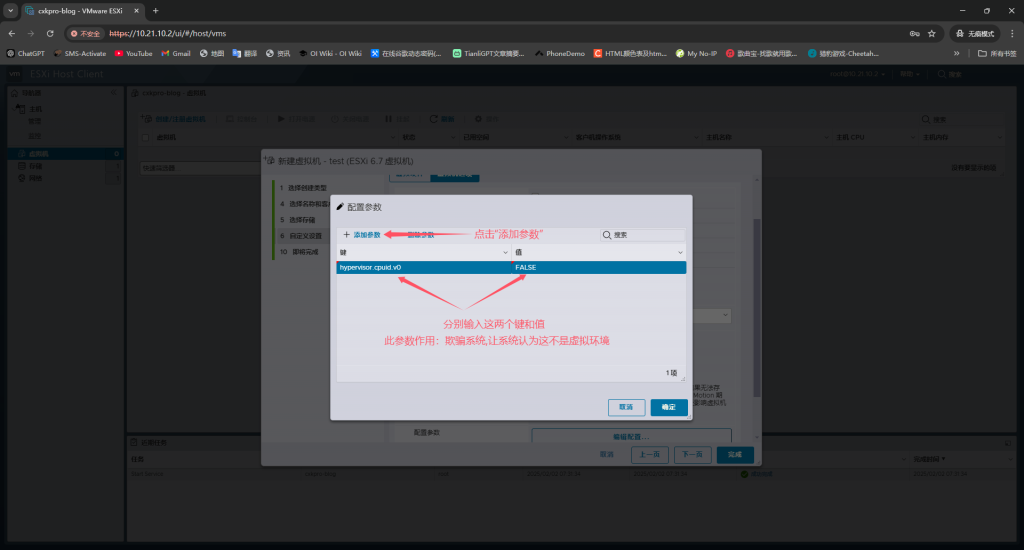Click inside the 配置参数 dialog search field
1024x550 pixels.
click(643, 235)
